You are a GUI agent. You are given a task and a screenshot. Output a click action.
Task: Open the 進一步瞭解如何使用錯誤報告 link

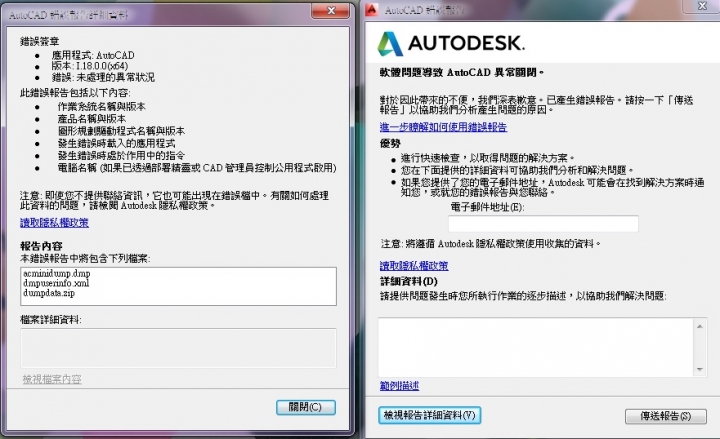pos(443,127)
